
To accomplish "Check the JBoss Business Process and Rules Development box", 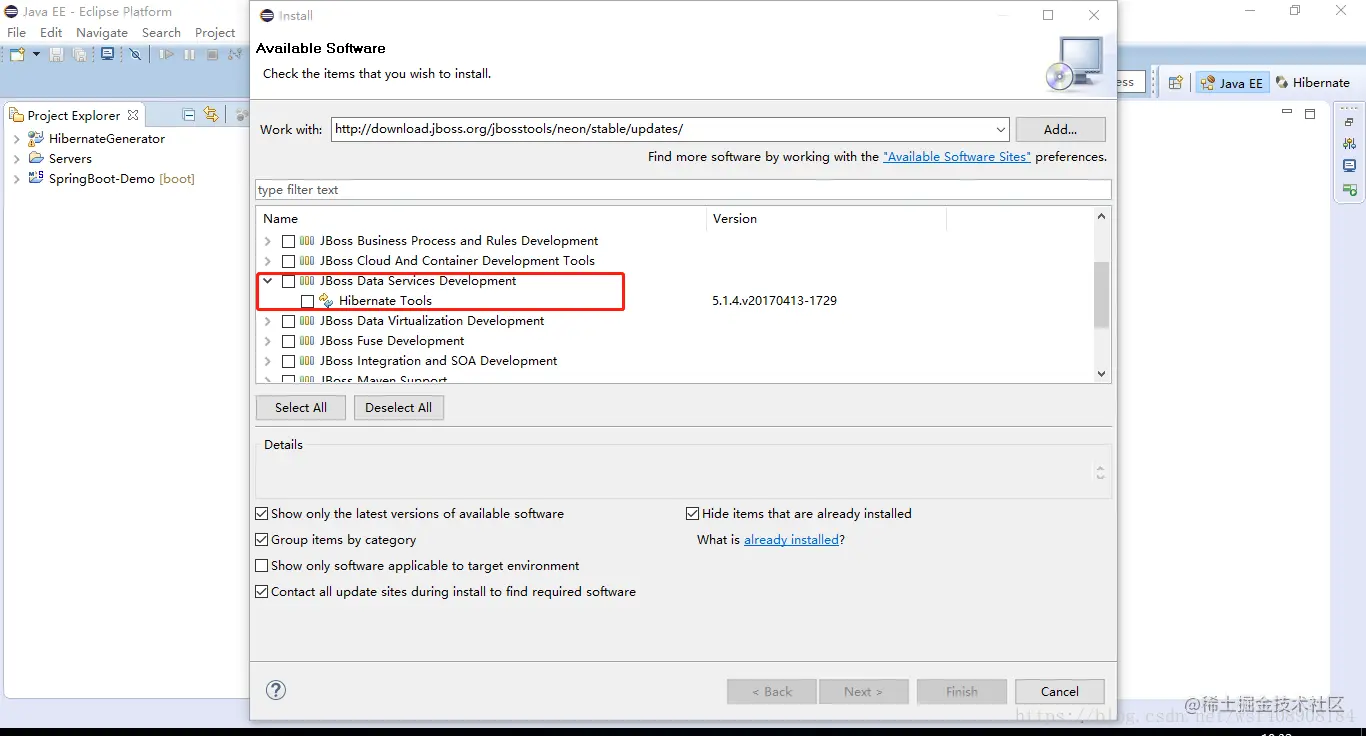I will (x=288, y=241).
